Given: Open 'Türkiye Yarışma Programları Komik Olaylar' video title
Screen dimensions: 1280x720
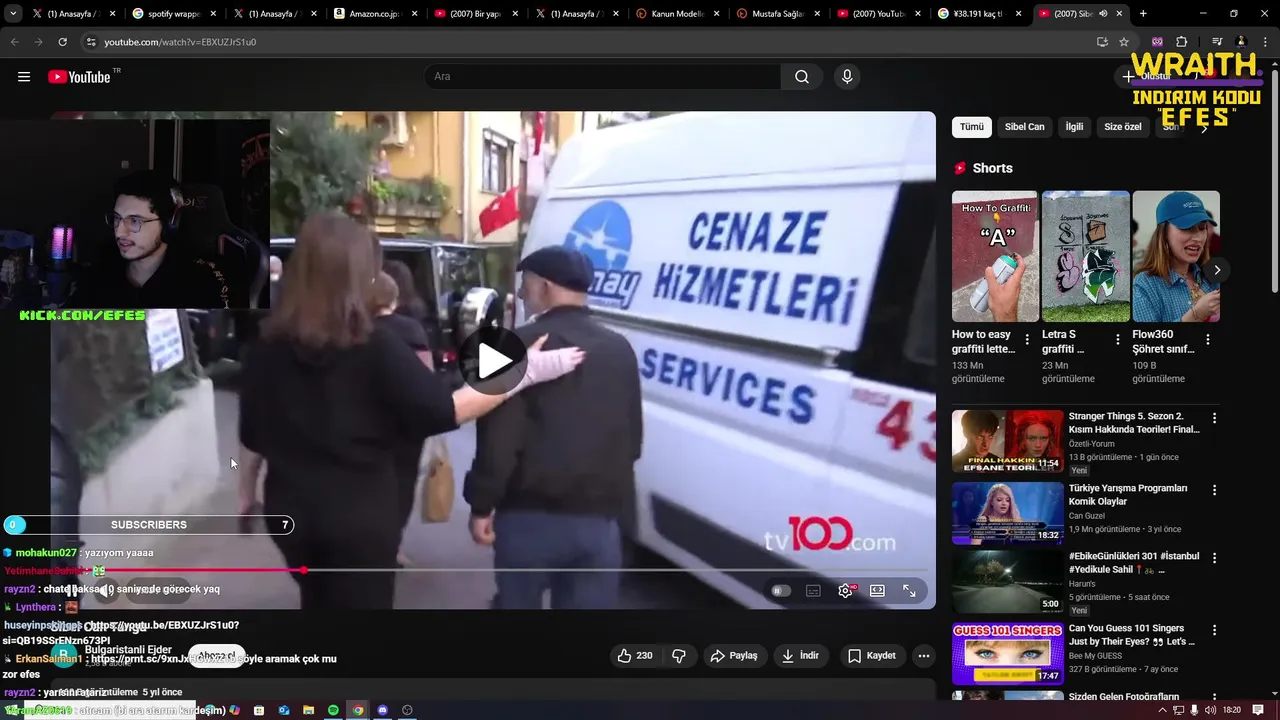Looking at the screenshot, I should pyautogui.click(x=1128, y=495).
